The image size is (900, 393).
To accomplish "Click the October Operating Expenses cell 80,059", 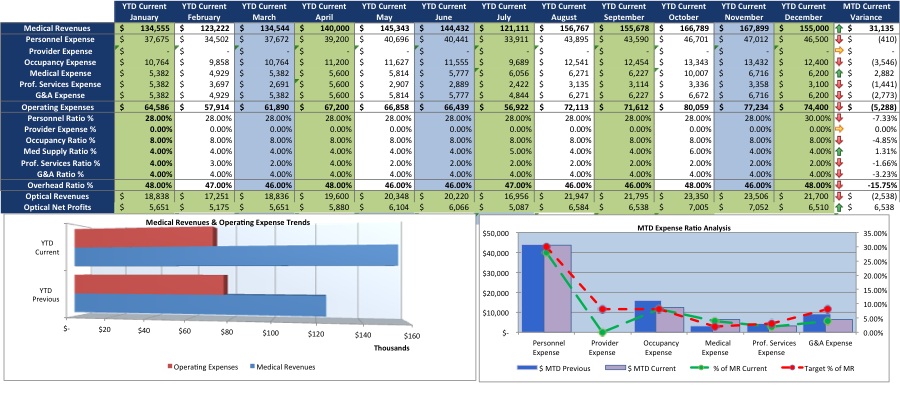I will click(685, 107).
